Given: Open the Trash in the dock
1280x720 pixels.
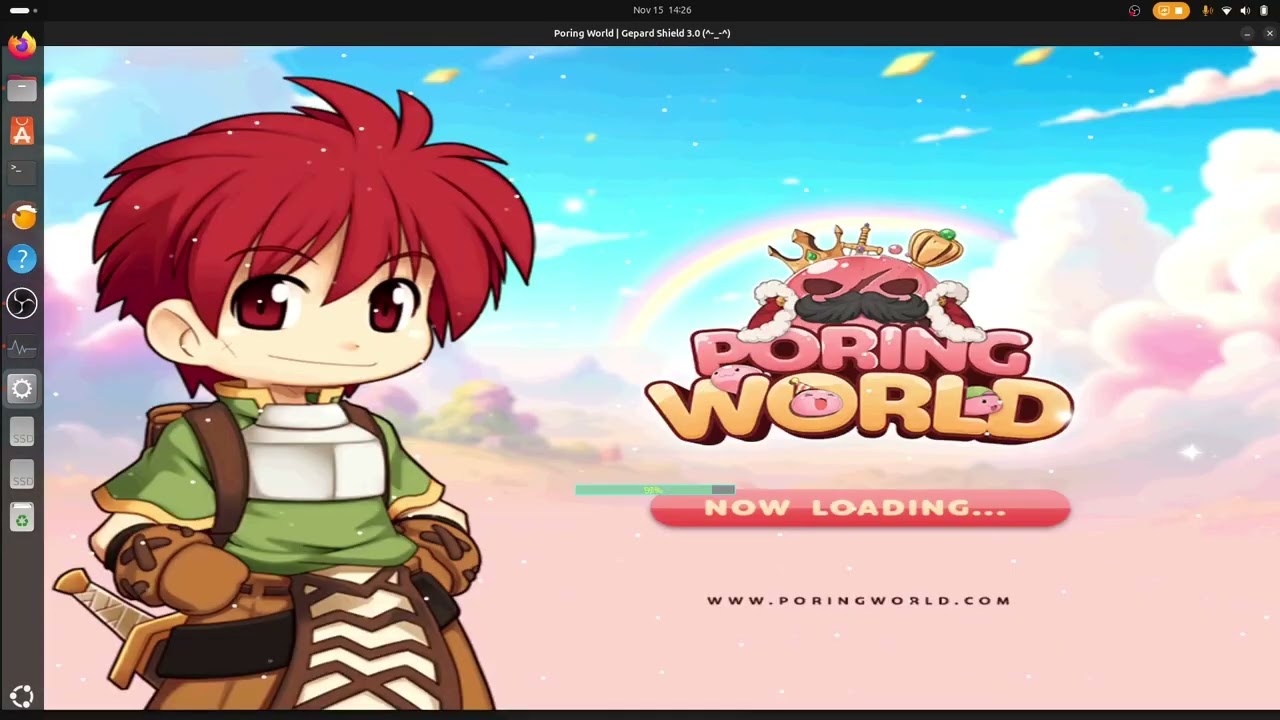Looking at the screenshot, I should [x=22, y=518].
